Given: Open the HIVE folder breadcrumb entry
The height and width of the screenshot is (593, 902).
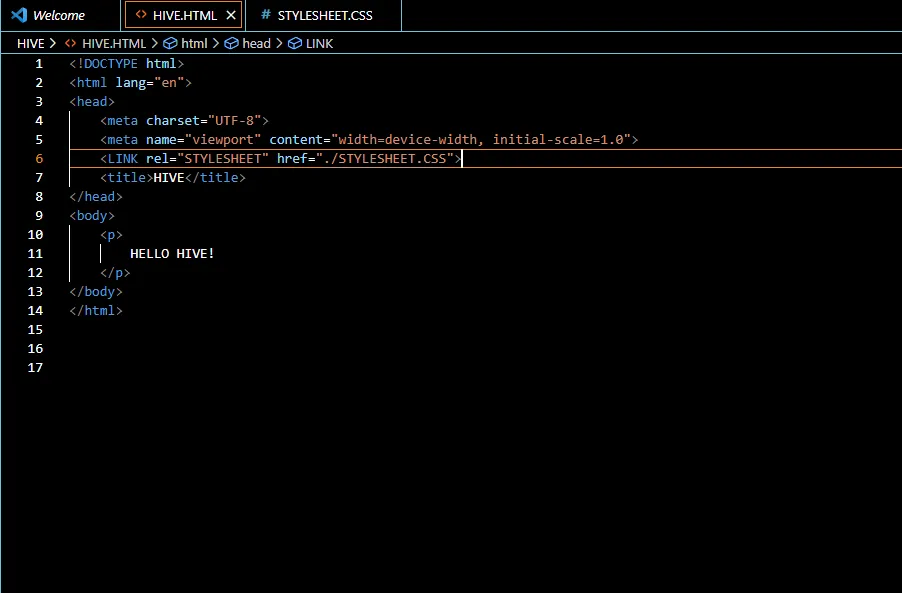Looking at the screenshot, I should 31,43.
